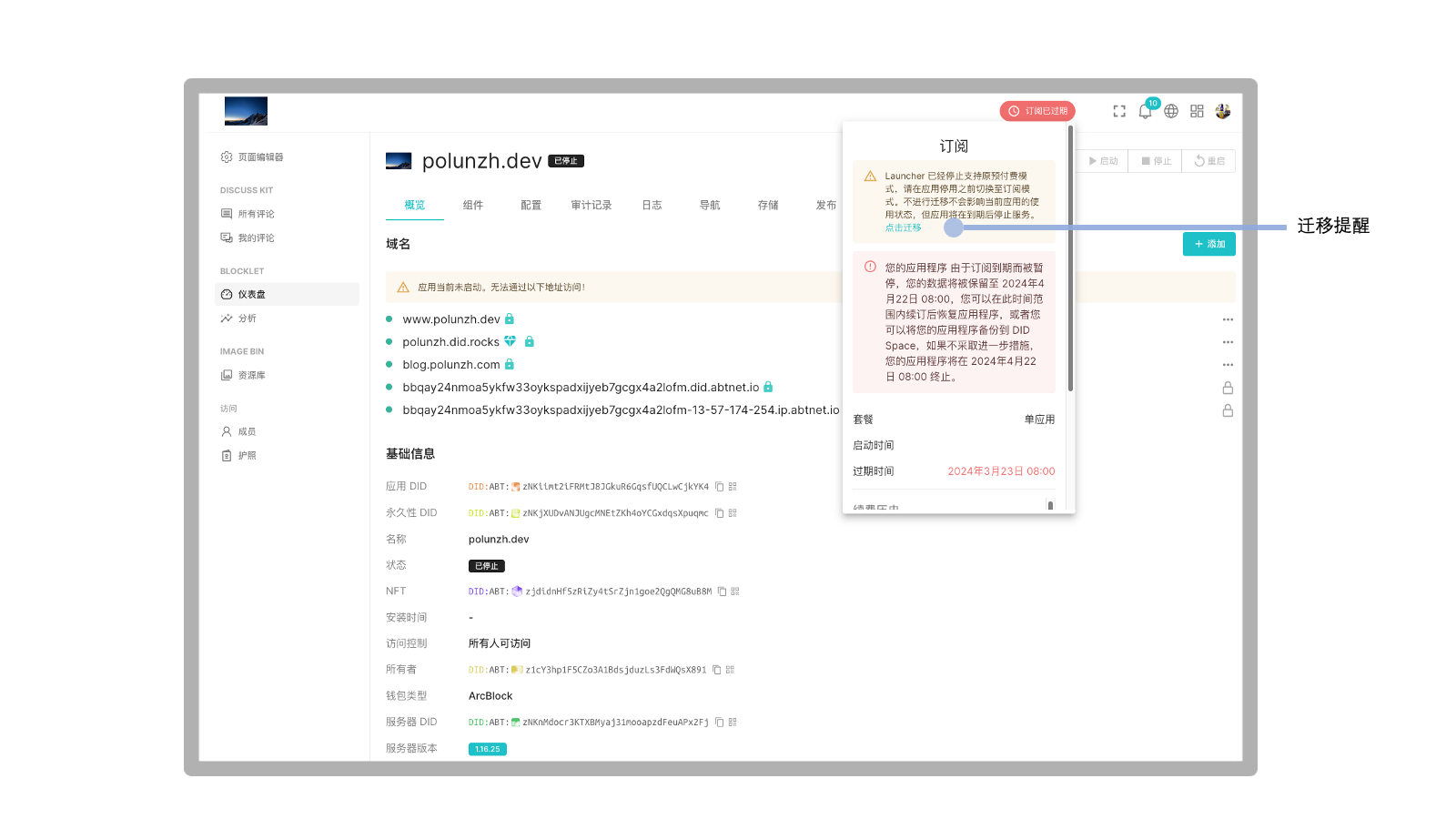Open more options for polunzh.did.rocks domain
The width and height of the screenshot is (1456, 819).
click(x=1228, y=341)
